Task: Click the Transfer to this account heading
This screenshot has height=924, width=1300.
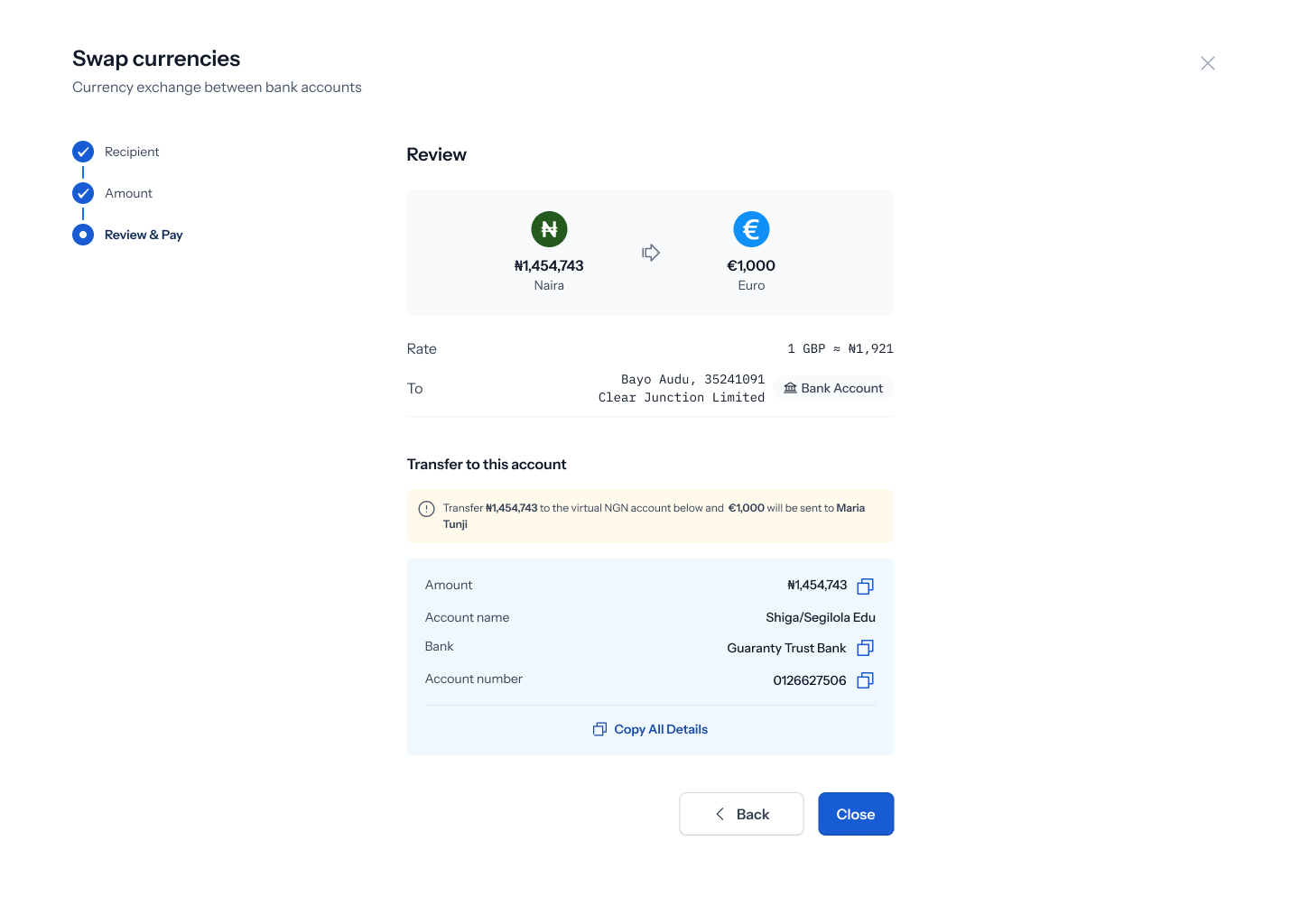Action: point(487,464)
